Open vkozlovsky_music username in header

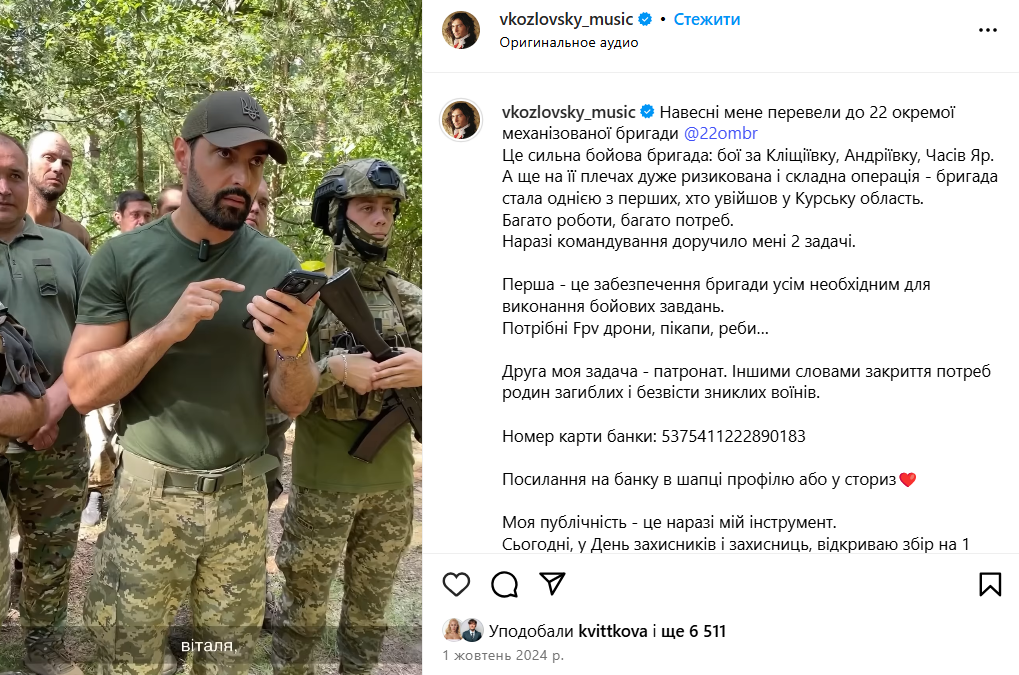pyautogui.click(x=566, y=19)
